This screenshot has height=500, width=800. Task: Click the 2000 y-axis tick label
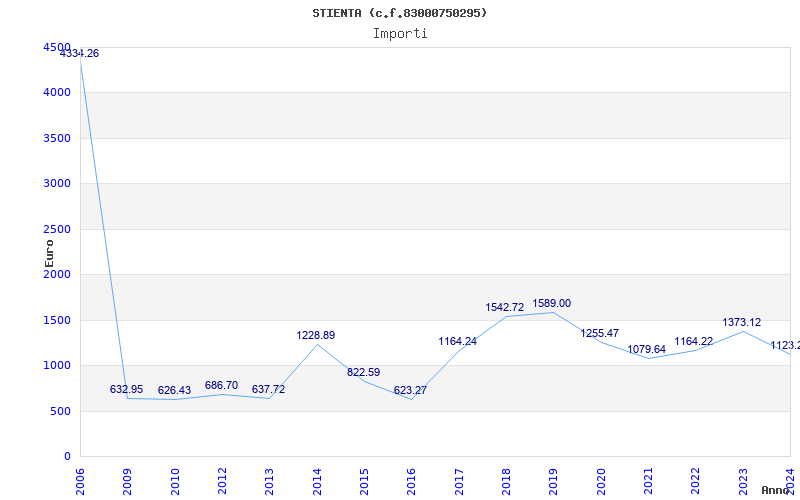pyautogui.click(x=57, y=274)
